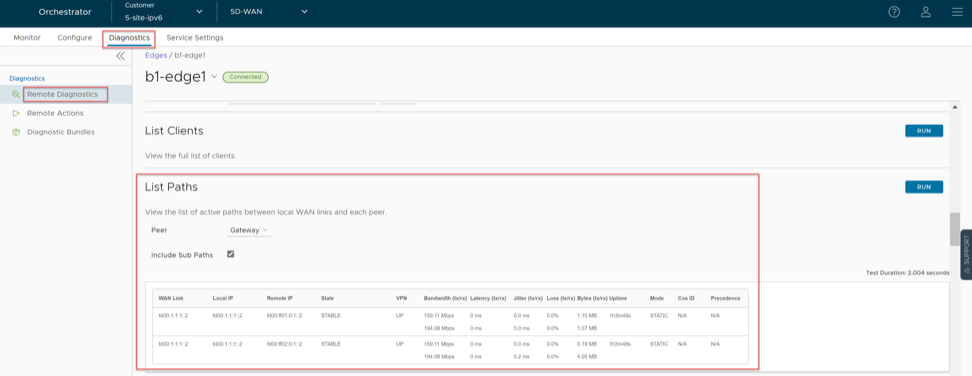Toggle the Include Sub Paths checkbox
Viewport: 972px width, 376px height.
231,254
